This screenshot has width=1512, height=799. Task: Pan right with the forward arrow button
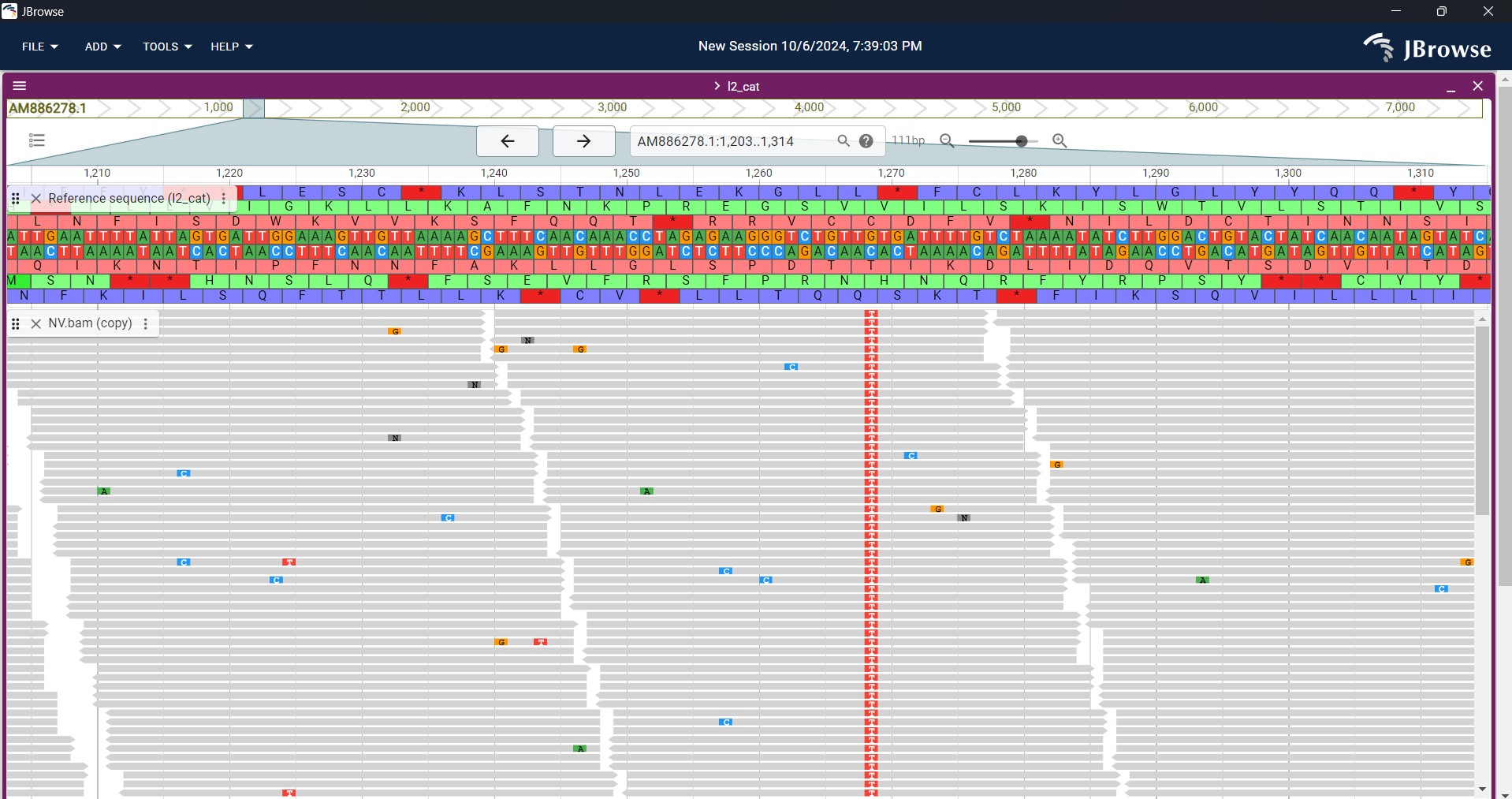(x=583, y=142)
